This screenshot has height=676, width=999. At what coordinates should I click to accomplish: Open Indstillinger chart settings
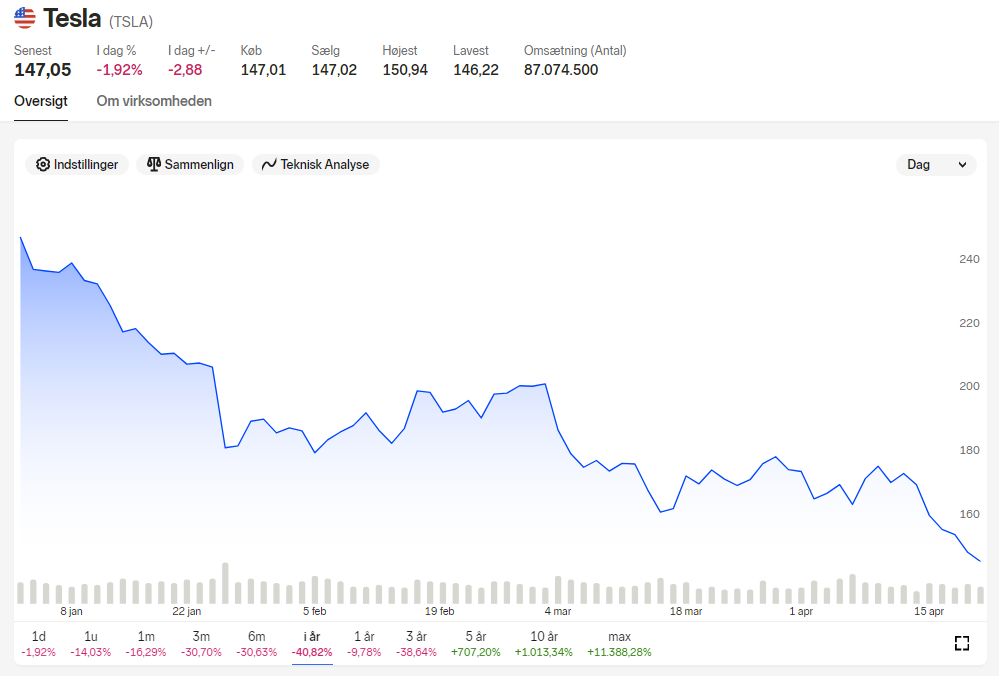(77, 164)
